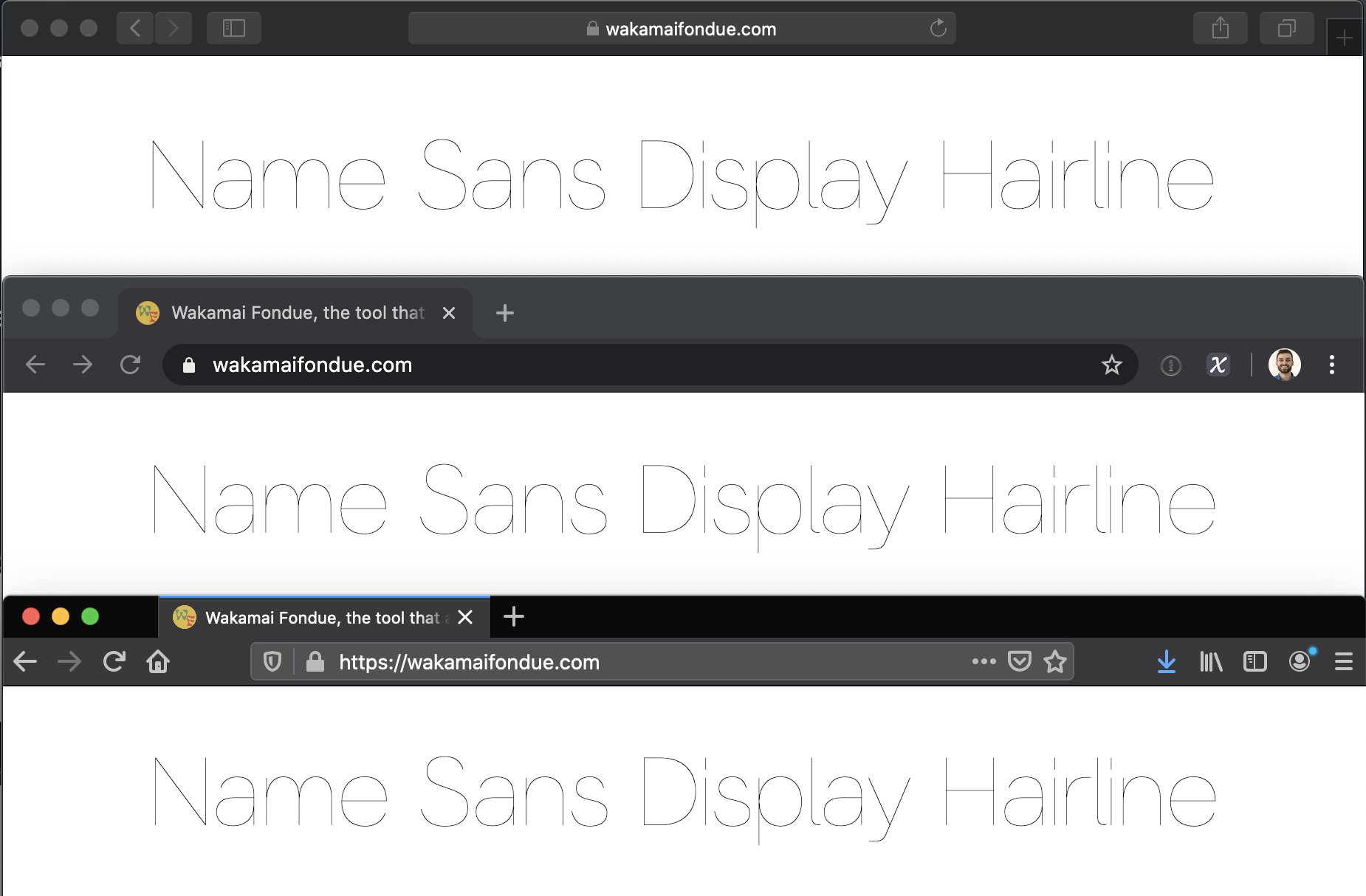Open the 1Password extension in Chrome
1366x896 pixels.
click(x=1172, y=365)
